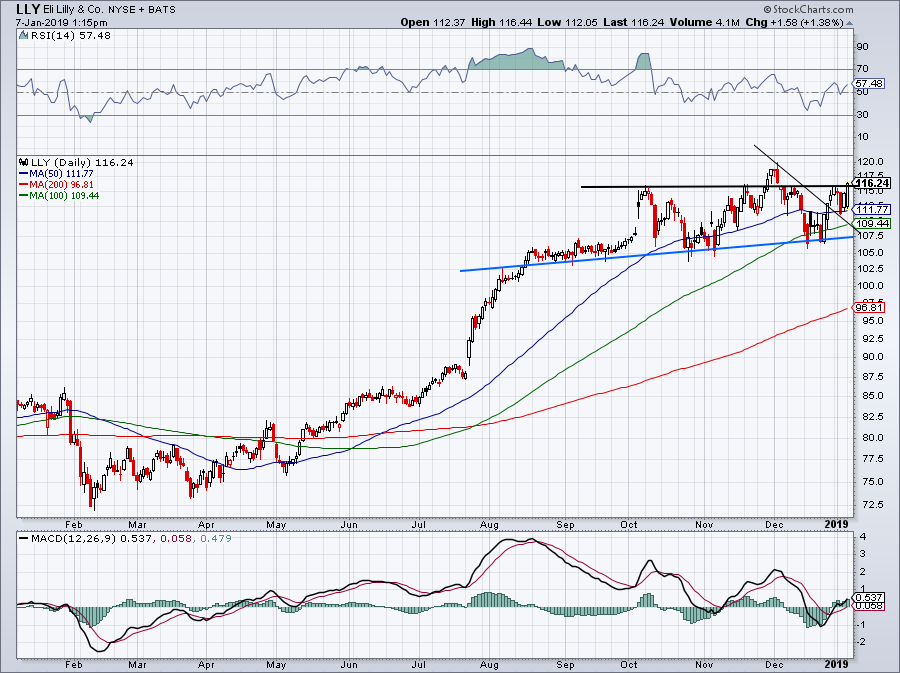900x673 pixels.
Task: Click the Oct month label under MACD panel
Action: click(x=629, y=664)
